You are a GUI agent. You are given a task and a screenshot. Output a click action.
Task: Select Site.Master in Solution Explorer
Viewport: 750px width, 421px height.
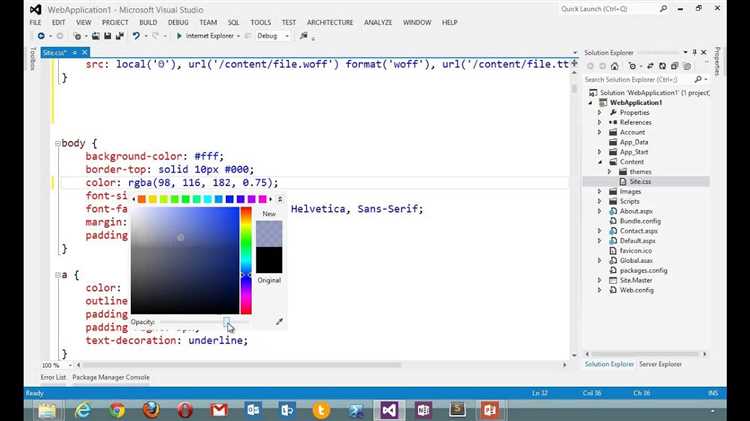tap(636, 280)
